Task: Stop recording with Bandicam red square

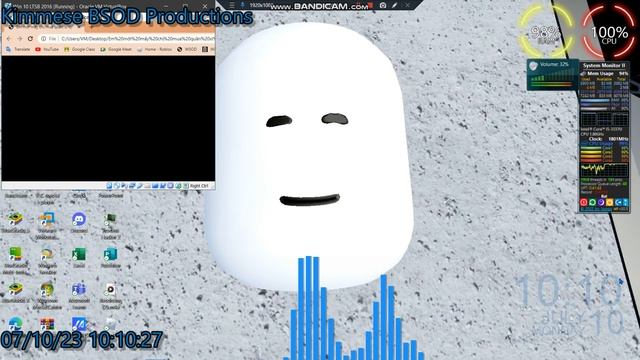Action: (370, 5)
